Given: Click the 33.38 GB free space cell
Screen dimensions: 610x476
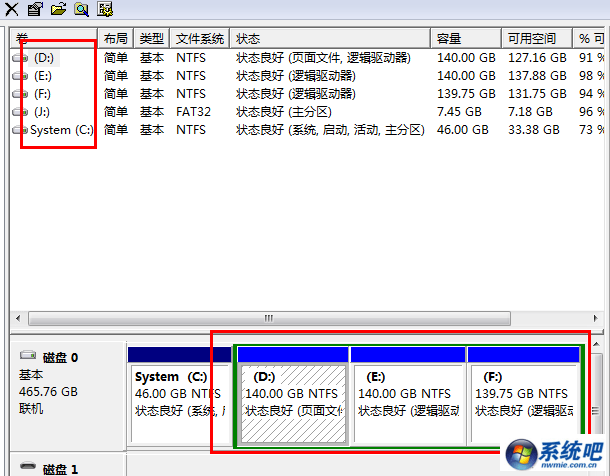Looking at the screenshot, I should tap(534, 130).
